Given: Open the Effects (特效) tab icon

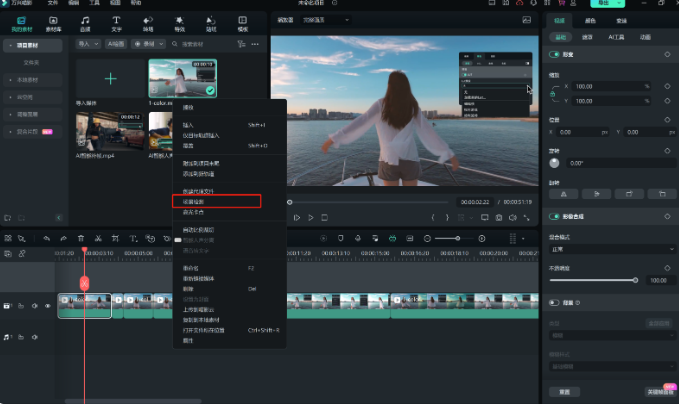Looking at the screenshot, I should tap(180, 22).
